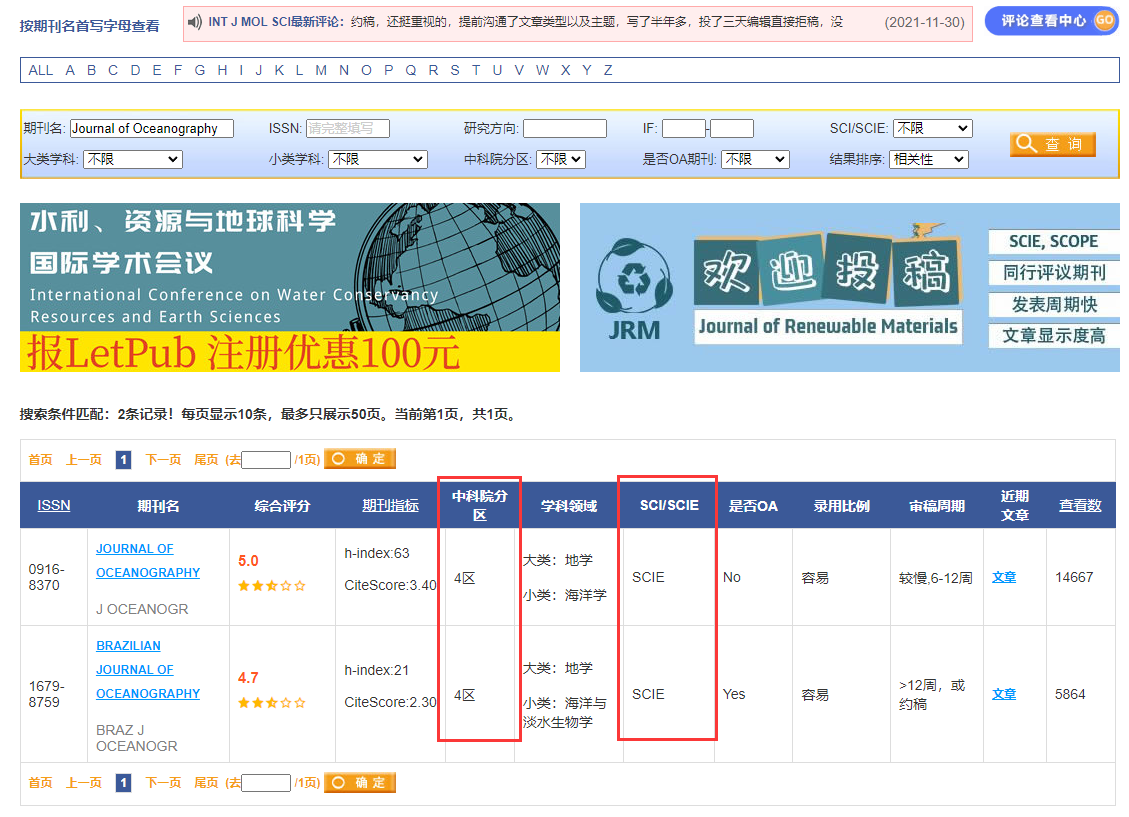Click the magnifier icon on the 查询 button
Viewport: 1129px width, 817px height.
(1027, 143)
